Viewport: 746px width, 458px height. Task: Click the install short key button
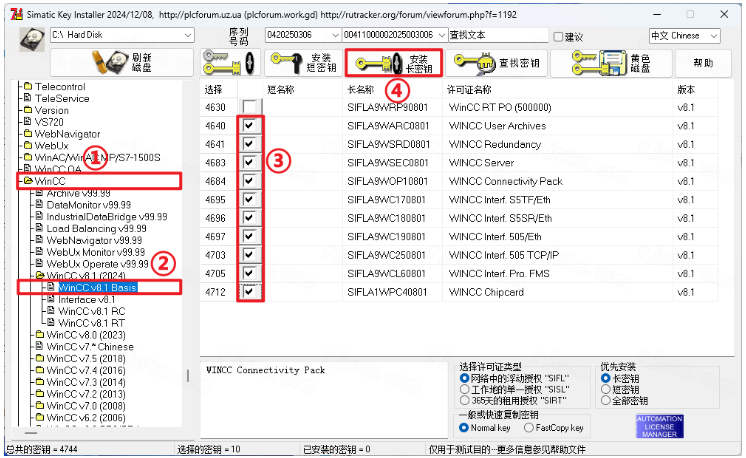304,62
